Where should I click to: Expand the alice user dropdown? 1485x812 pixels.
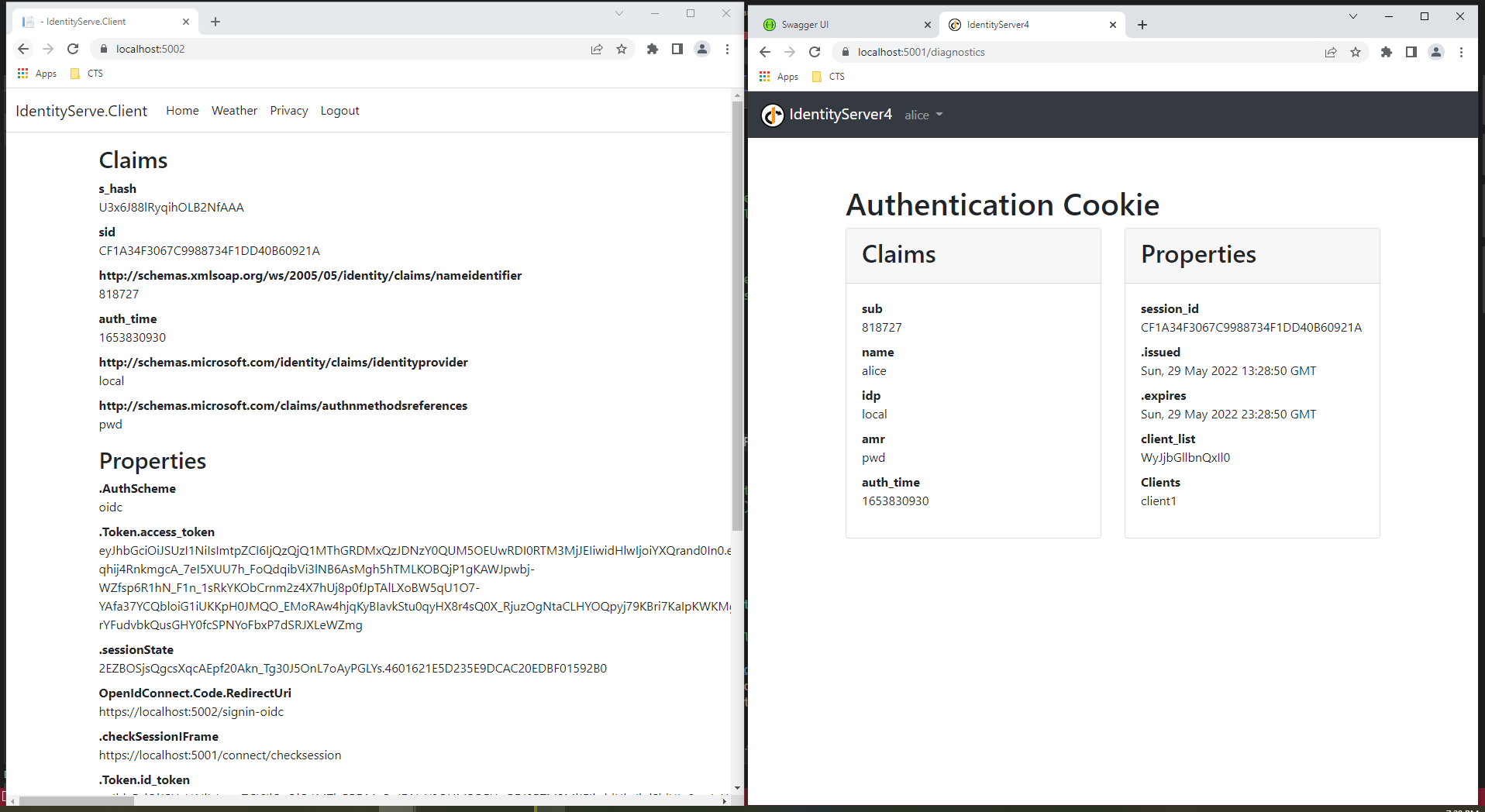pyautogui.click(x=923, y=115)
